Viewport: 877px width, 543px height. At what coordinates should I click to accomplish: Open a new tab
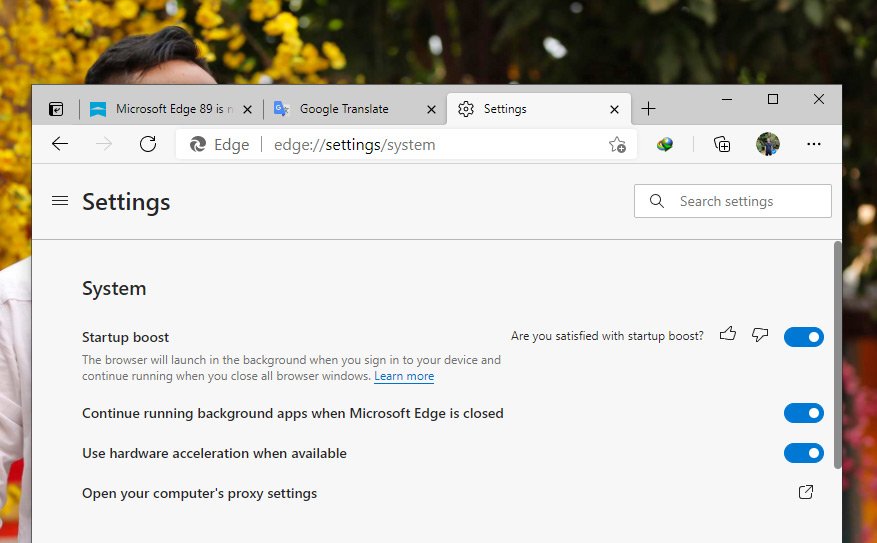pyautogui.click(x=648, y=108)
